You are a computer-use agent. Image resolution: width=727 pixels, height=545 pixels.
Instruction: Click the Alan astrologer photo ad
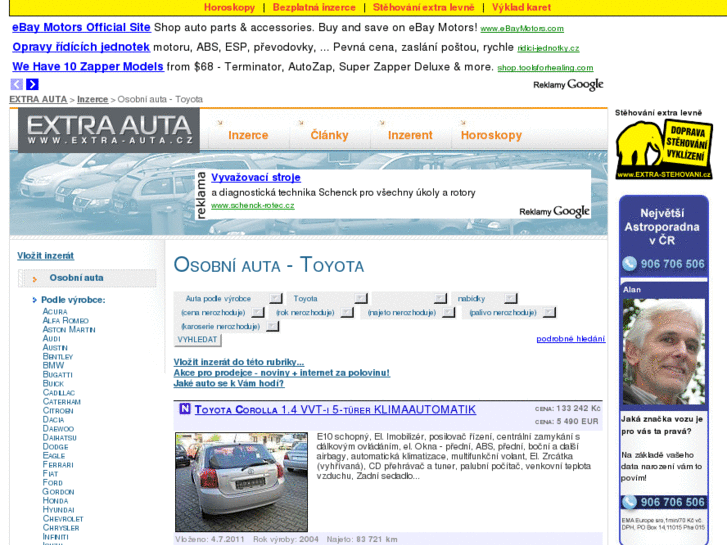pos(663,351)
